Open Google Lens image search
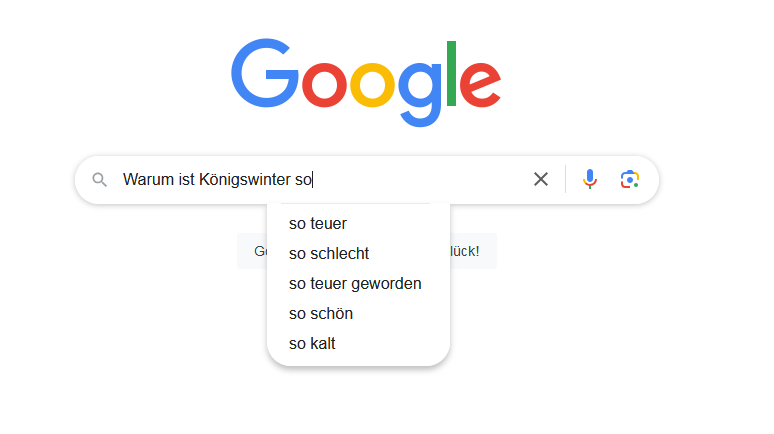774x434 pixels. click(629, 179)
